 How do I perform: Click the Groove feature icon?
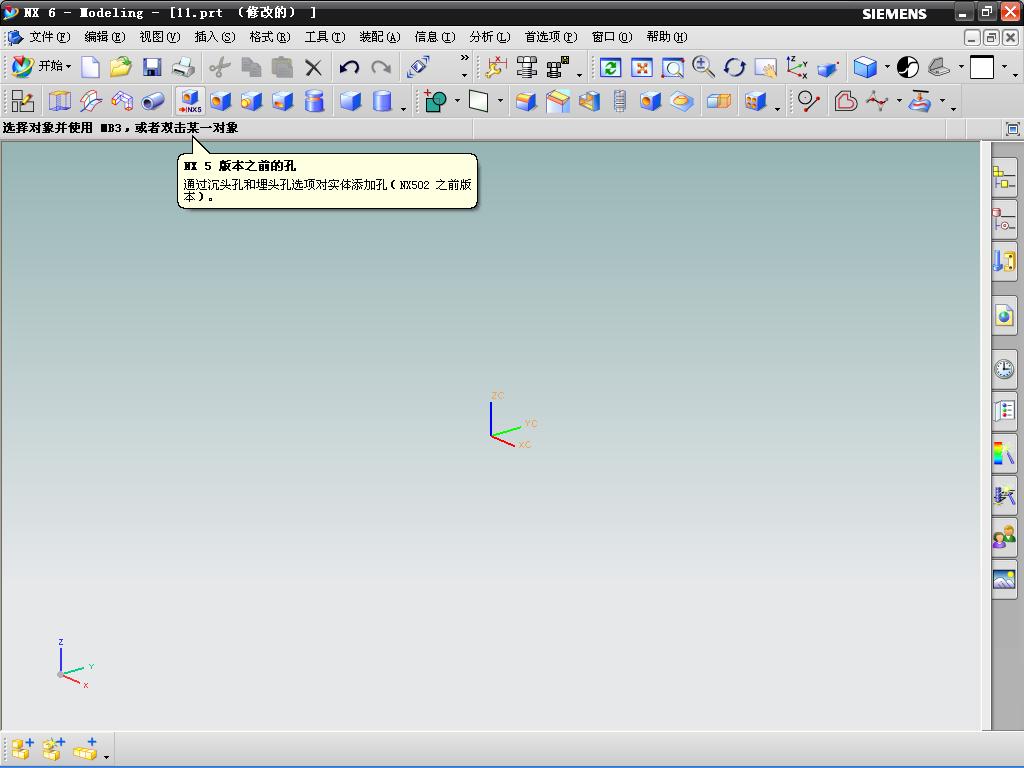(314, 101)
